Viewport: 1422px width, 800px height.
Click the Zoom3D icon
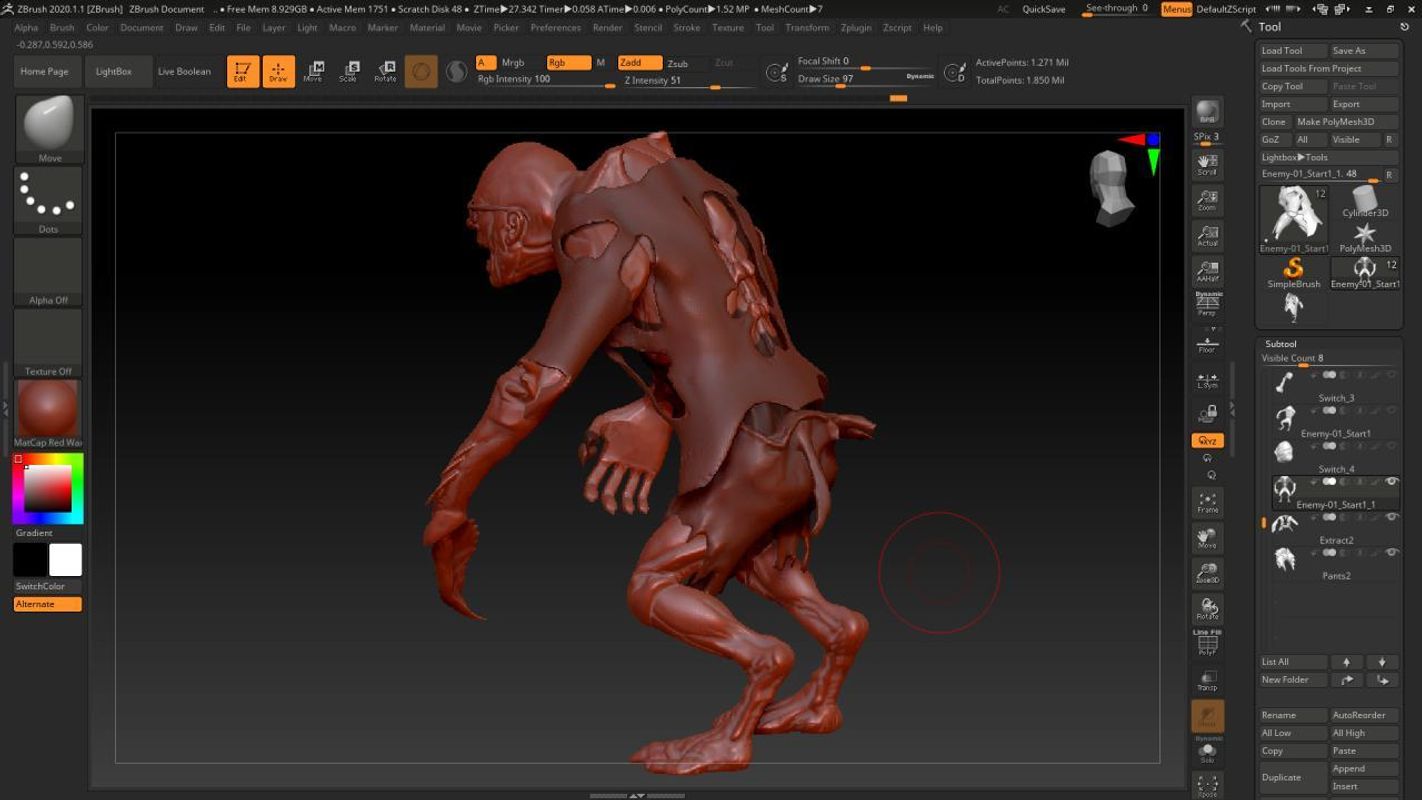coord(1207,573)
